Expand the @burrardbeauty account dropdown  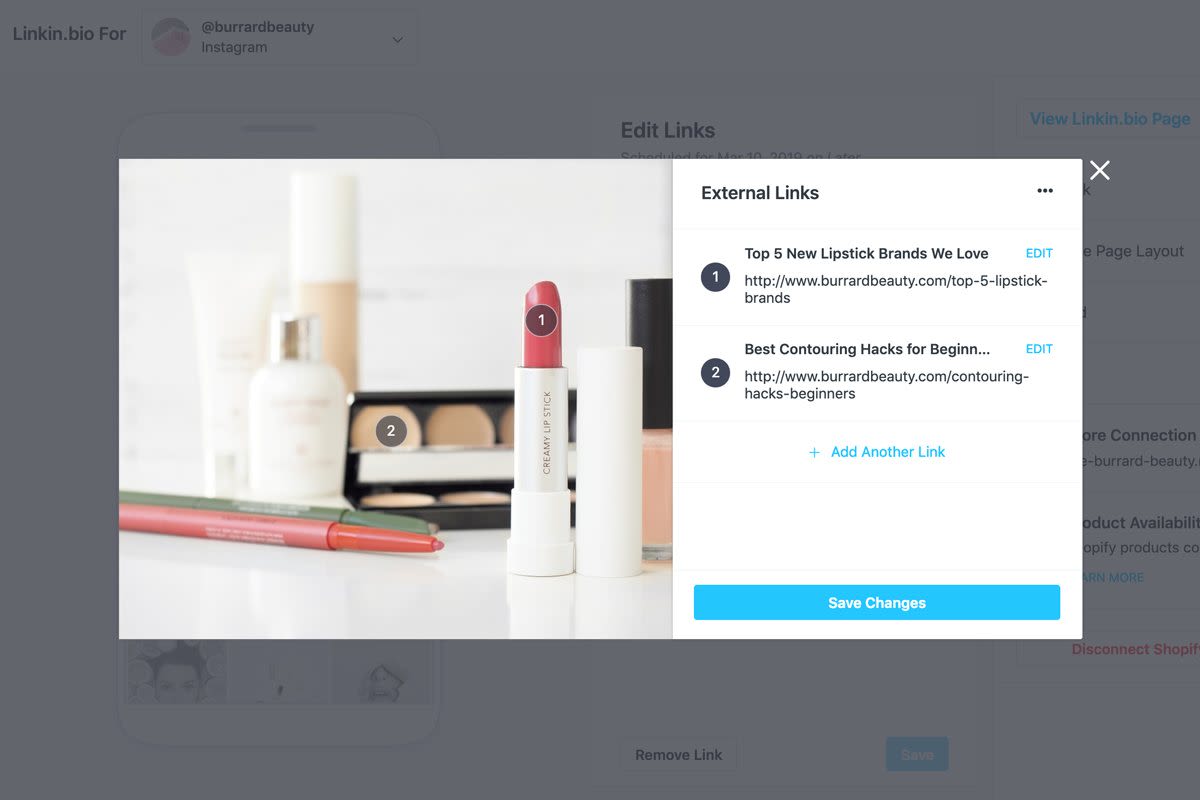tap(397, 40)
